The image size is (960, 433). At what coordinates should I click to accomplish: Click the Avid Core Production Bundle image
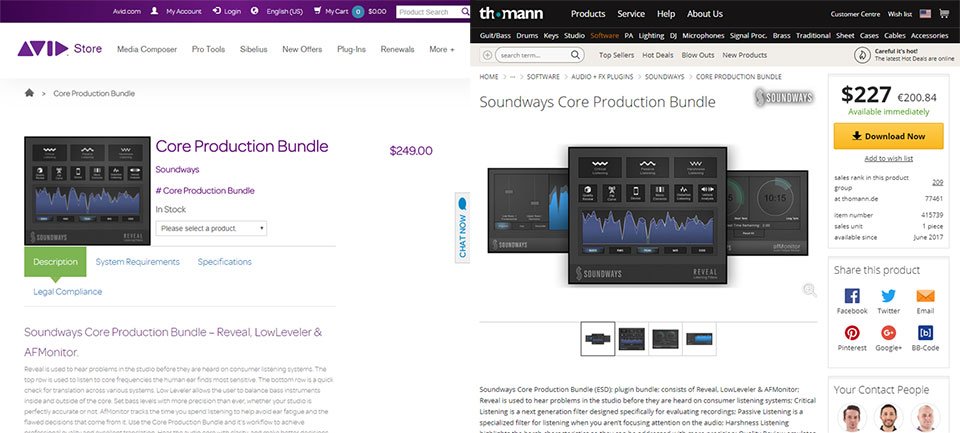pyautogui.click(x=87, y=190)
